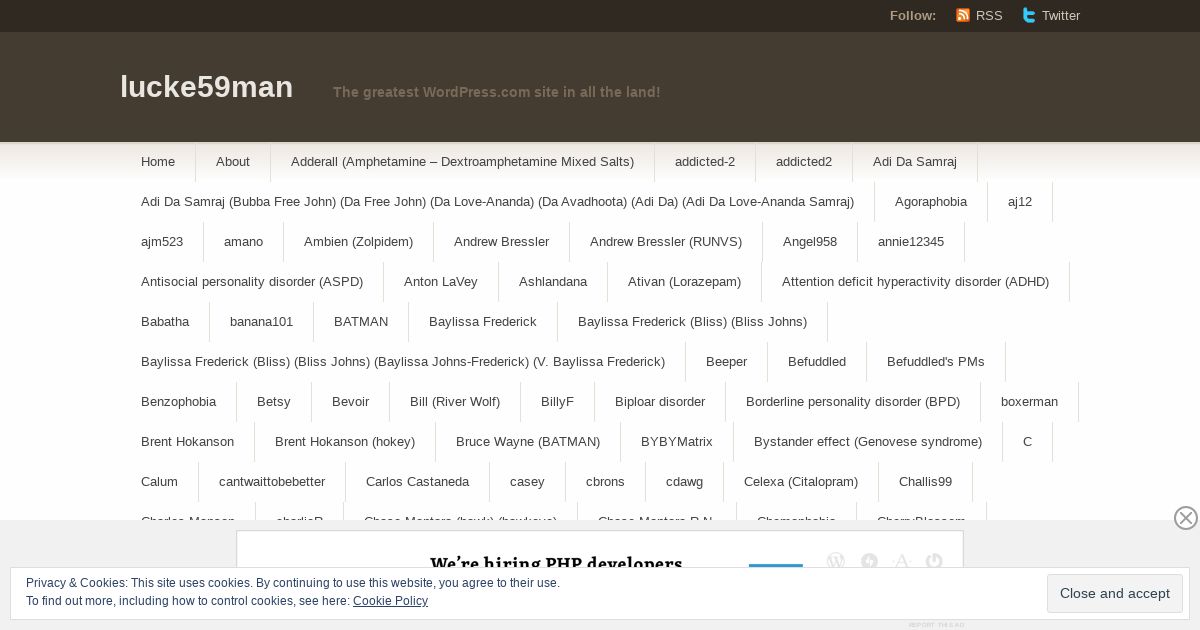
Task: Open the Celexa (Citalopram) page
Action: click(801, 481)
